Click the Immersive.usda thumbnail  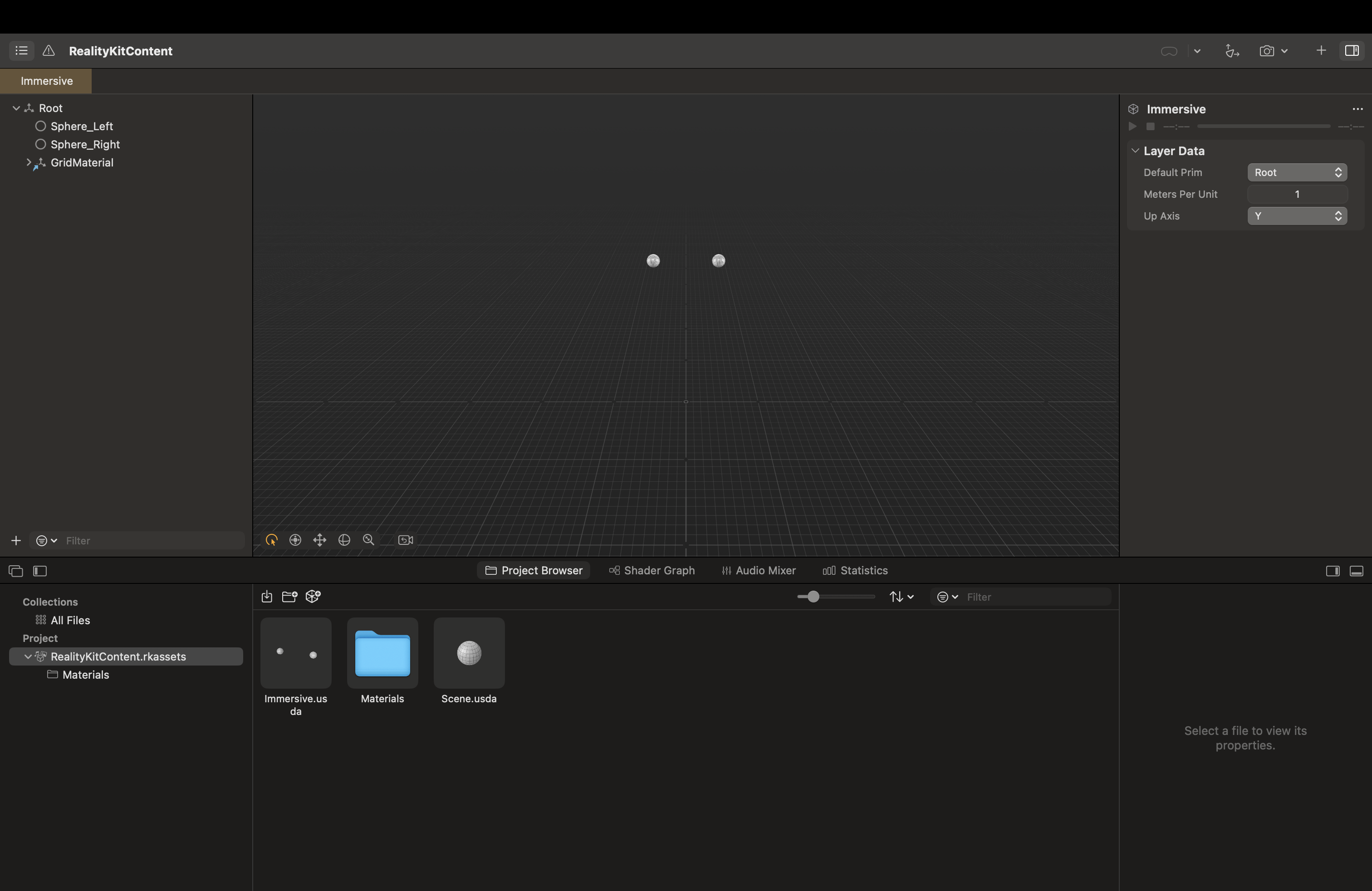296,652
